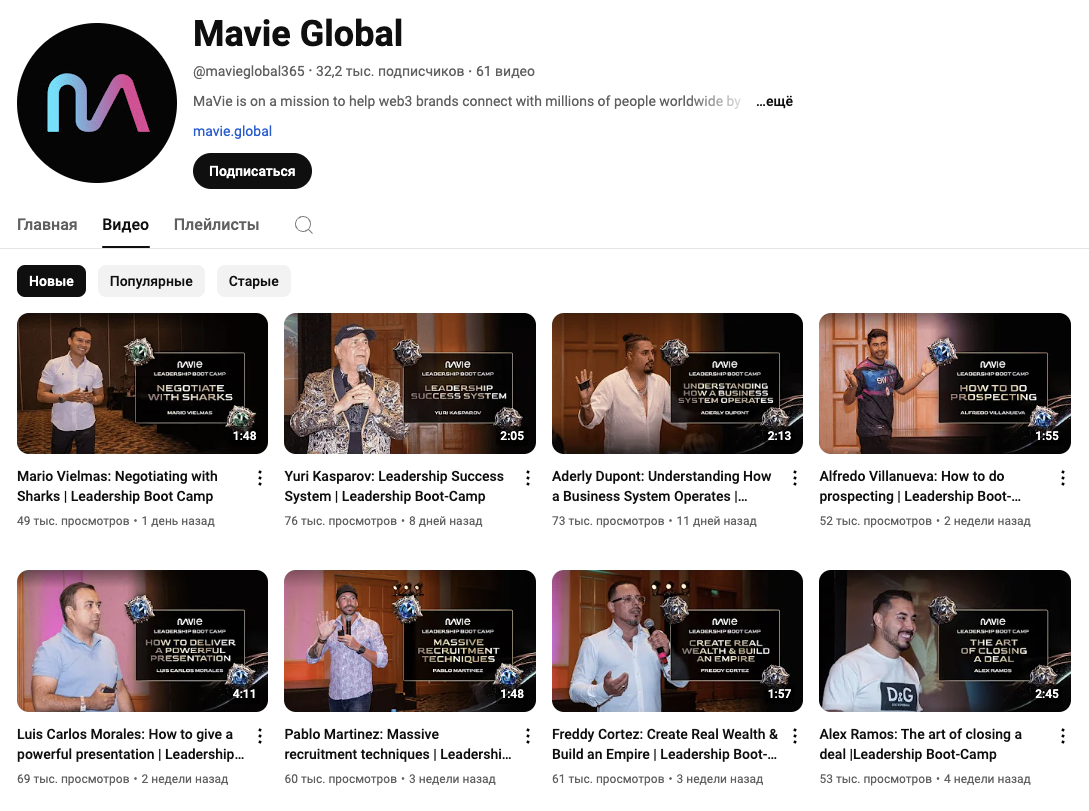Open options menu for Yuri Kasparov video
The image size is (1089, 811).
(527, 478)
